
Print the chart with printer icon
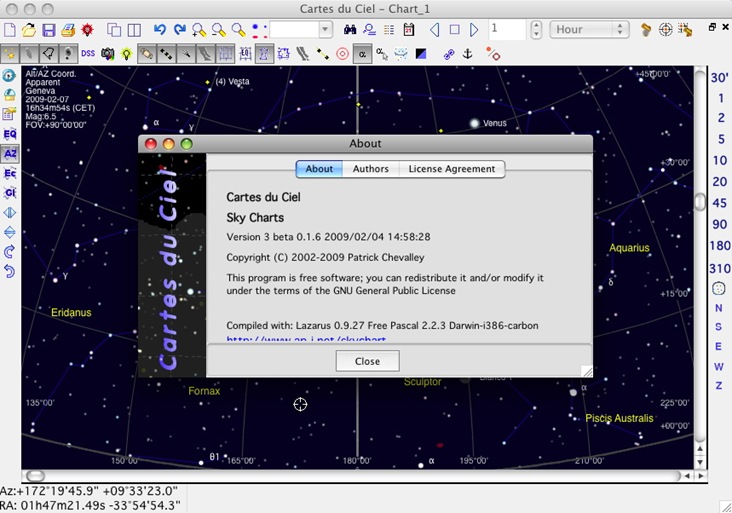pyautogui.click(x=68, y=30)
